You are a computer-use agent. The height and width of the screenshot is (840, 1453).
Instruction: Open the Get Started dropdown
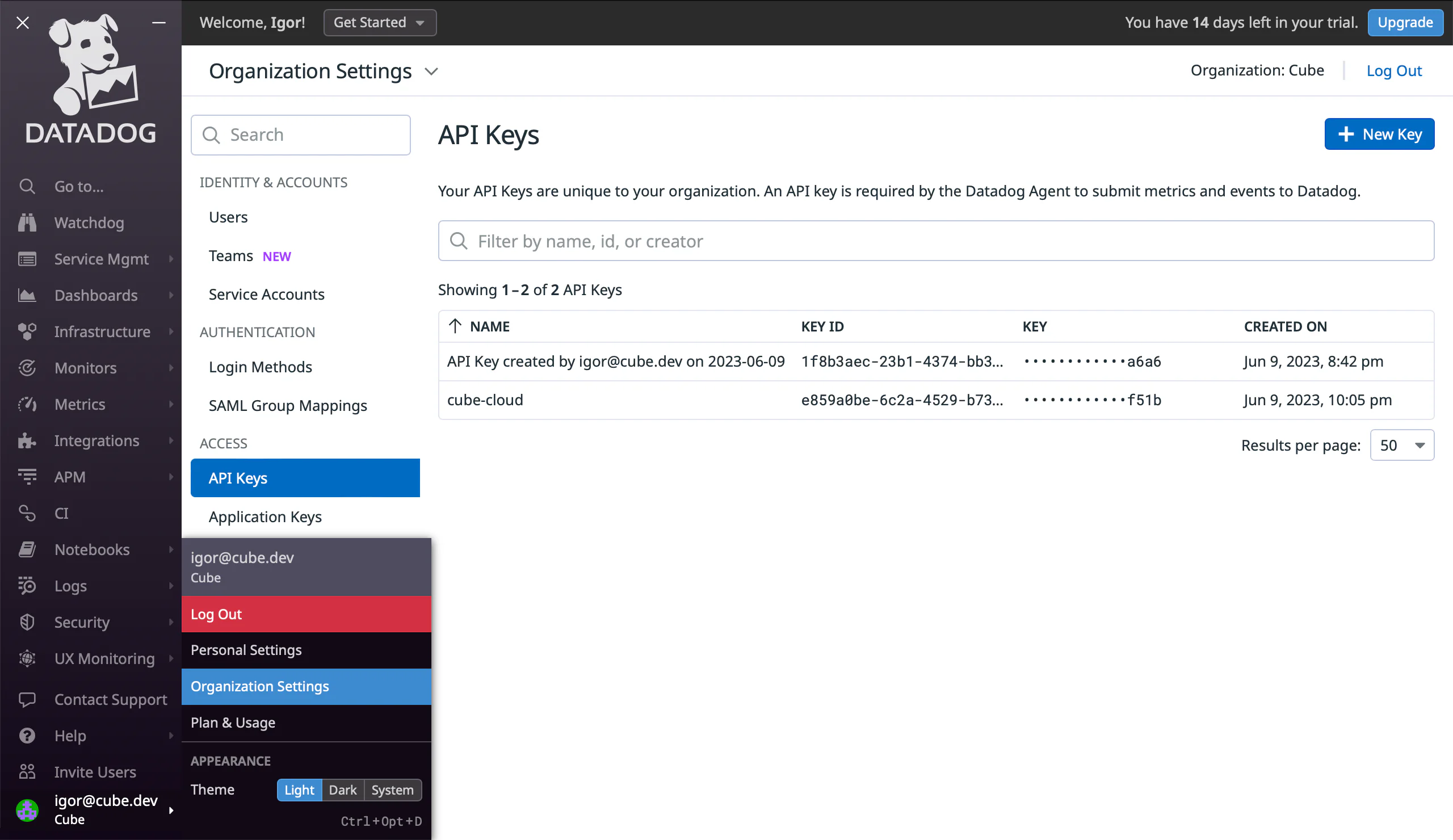379,23
